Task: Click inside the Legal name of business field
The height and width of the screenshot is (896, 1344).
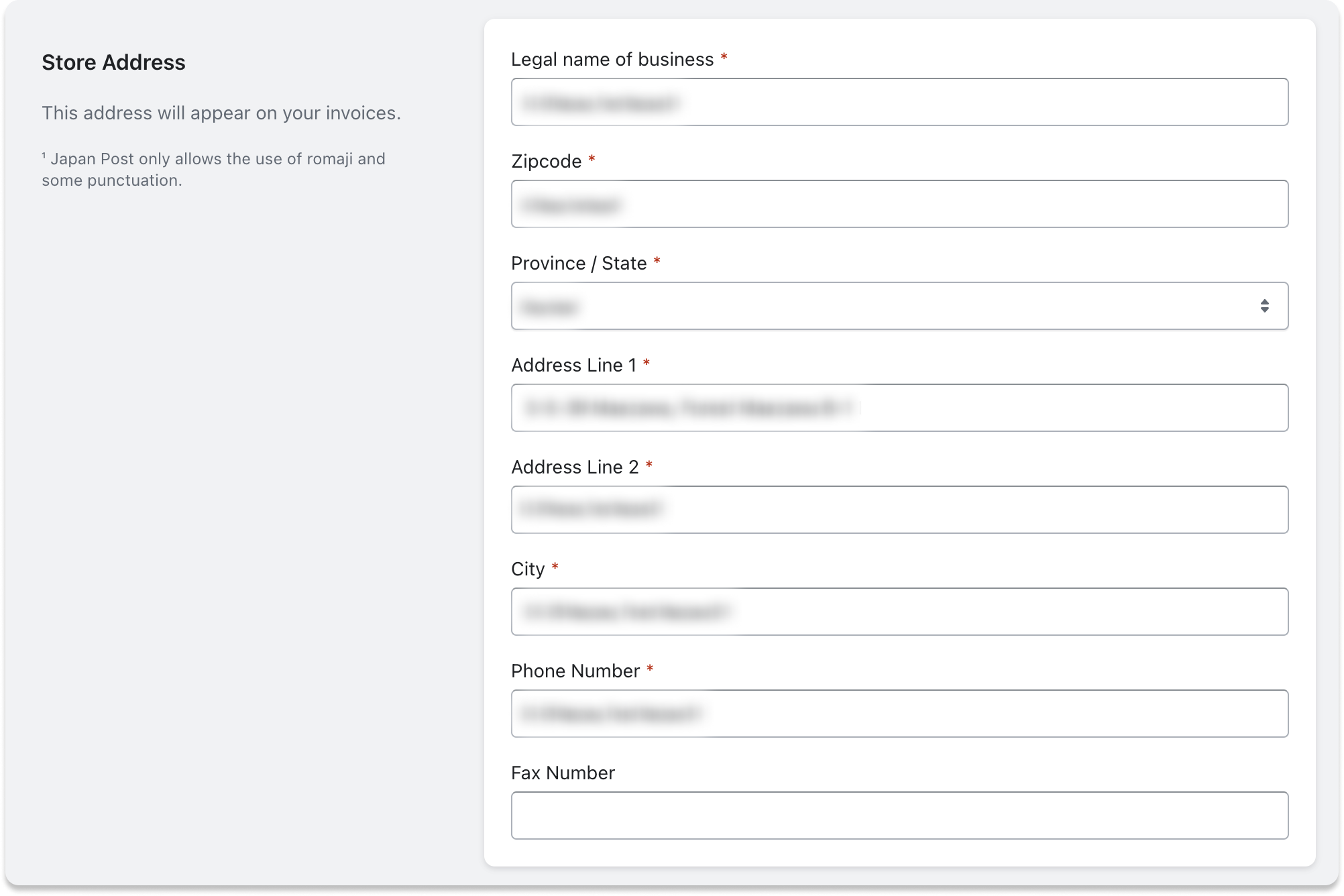Action: pyautogui.click(x=899, y=102)
